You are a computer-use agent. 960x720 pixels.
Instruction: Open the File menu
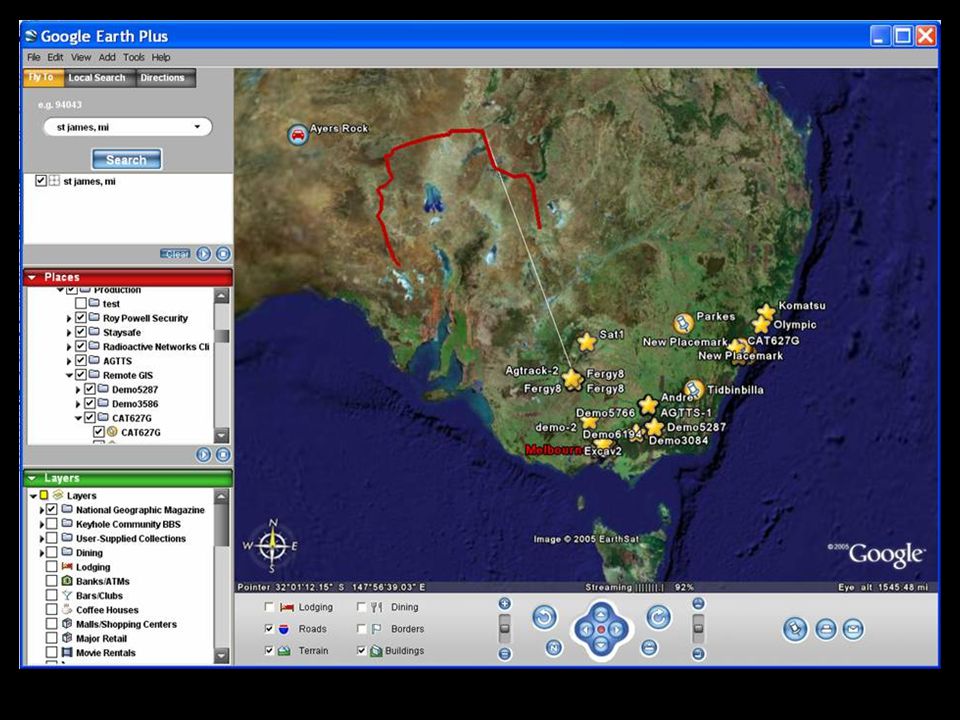click(34, 57)
